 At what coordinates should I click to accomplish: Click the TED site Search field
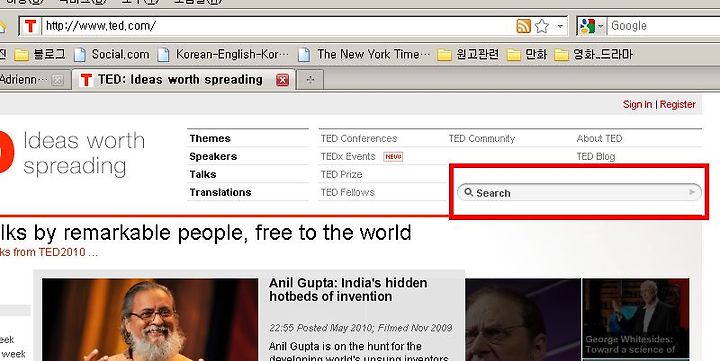579,192
